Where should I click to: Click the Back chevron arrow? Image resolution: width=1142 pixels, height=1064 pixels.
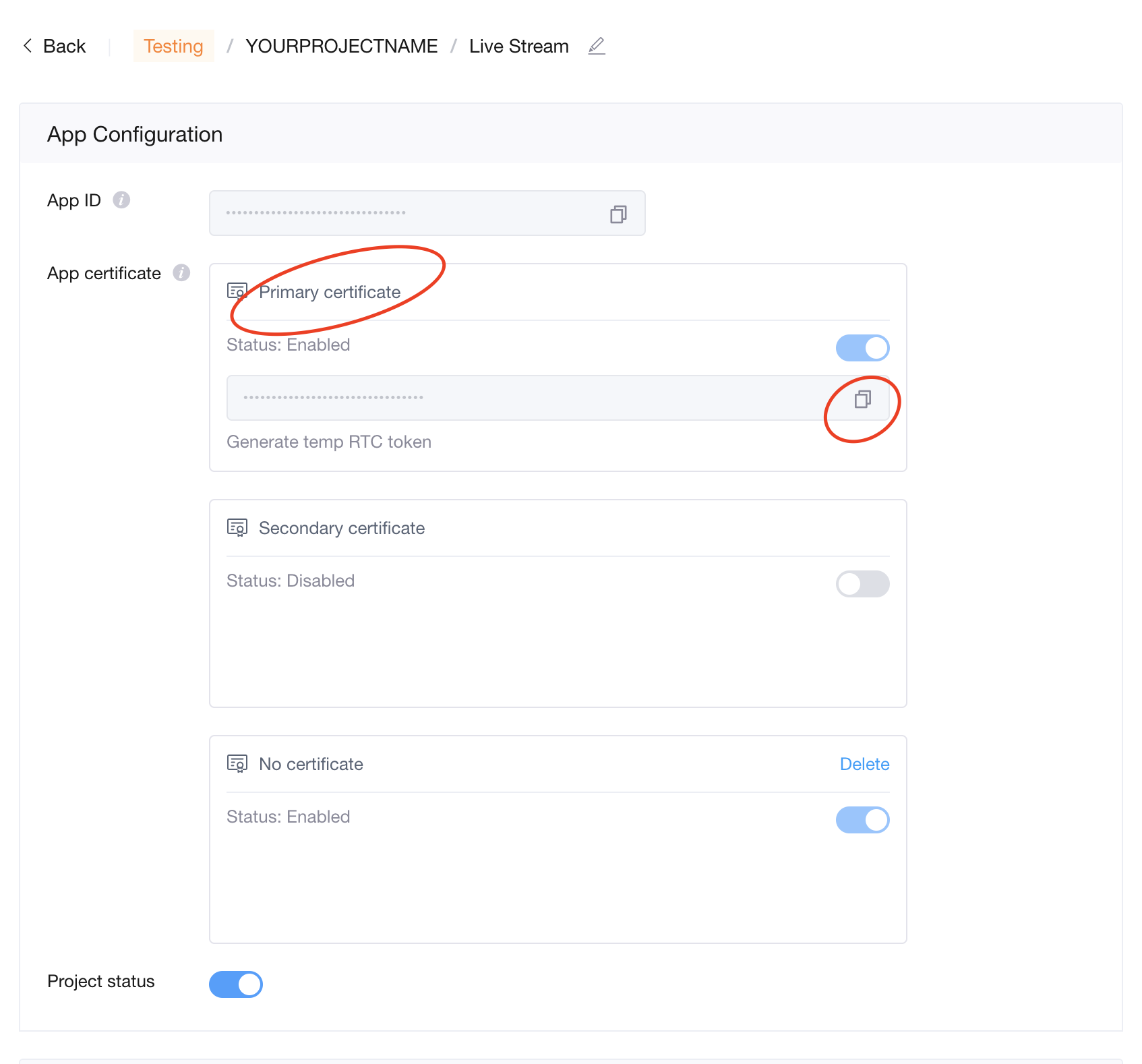pyautogui.click(x=28, y=45)
